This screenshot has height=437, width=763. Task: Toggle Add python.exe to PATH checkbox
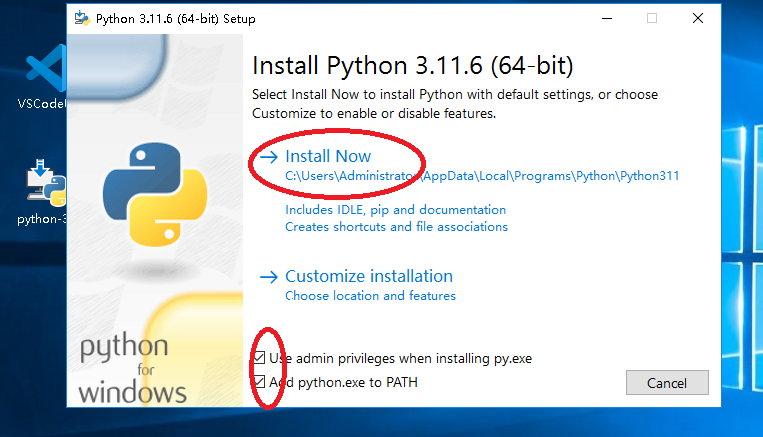[x=259, y=382]
